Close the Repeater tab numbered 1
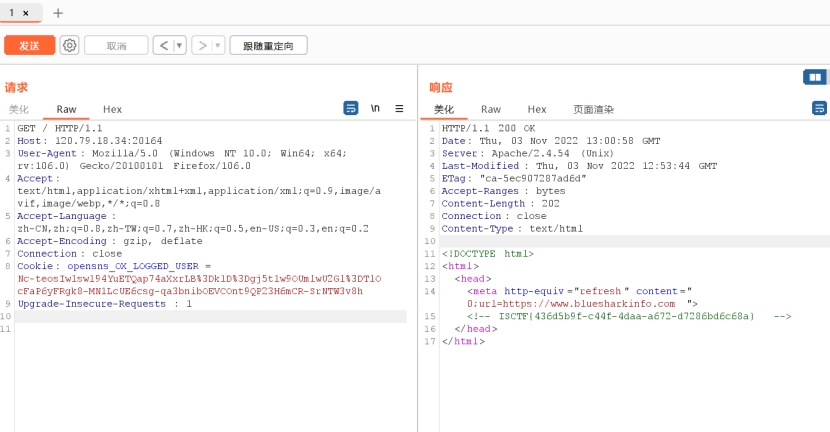This screenshot has width=830, height=432. 26,13
